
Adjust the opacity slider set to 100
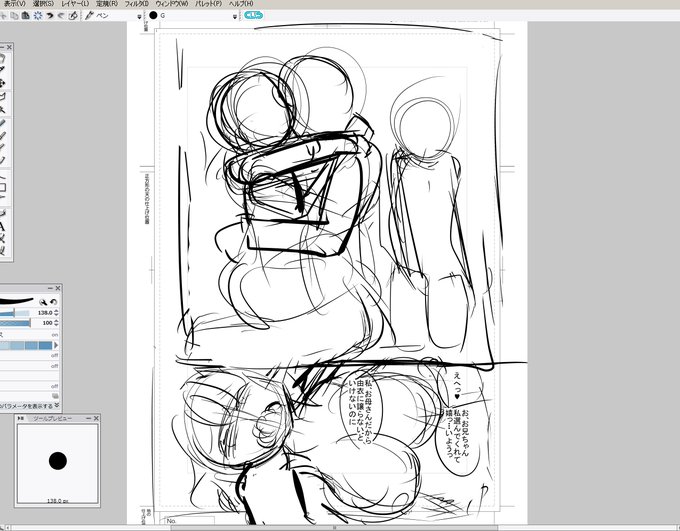click(15, 323)
